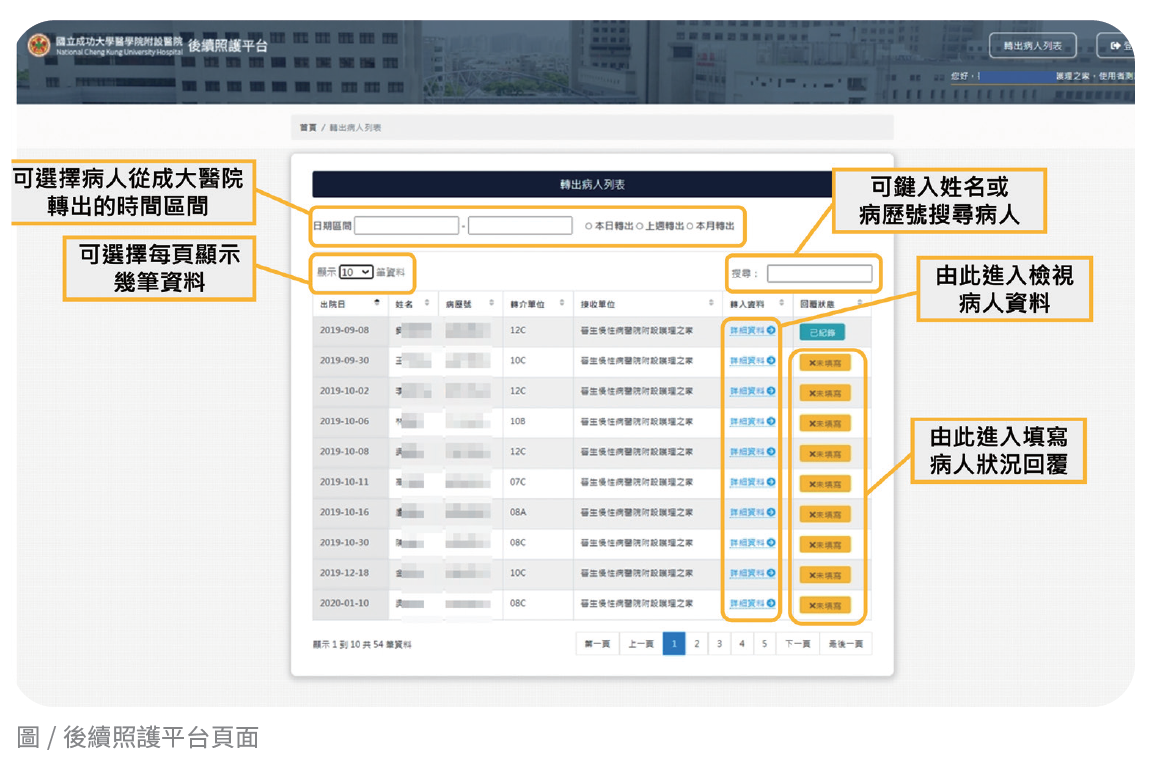This screenshot has width=1152, height=763.
Task: Click the NCKU Hospital logo icon
Action: (x=38, y=46)
